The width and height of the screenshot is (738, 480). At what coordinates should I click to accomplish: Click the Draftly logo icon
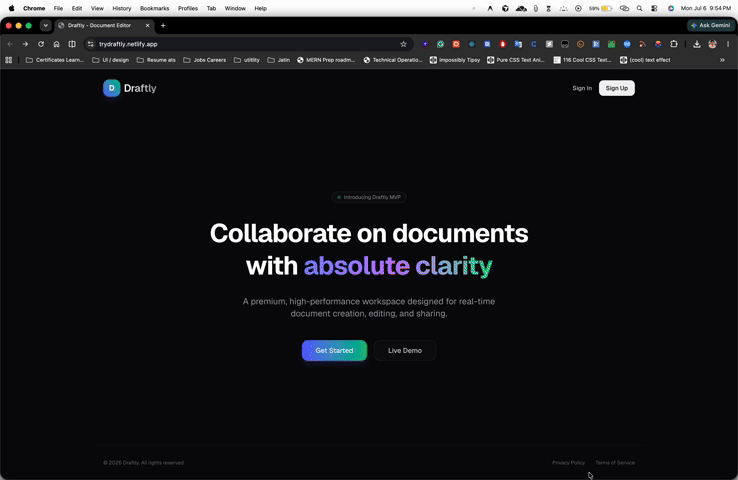click(112, 88)
